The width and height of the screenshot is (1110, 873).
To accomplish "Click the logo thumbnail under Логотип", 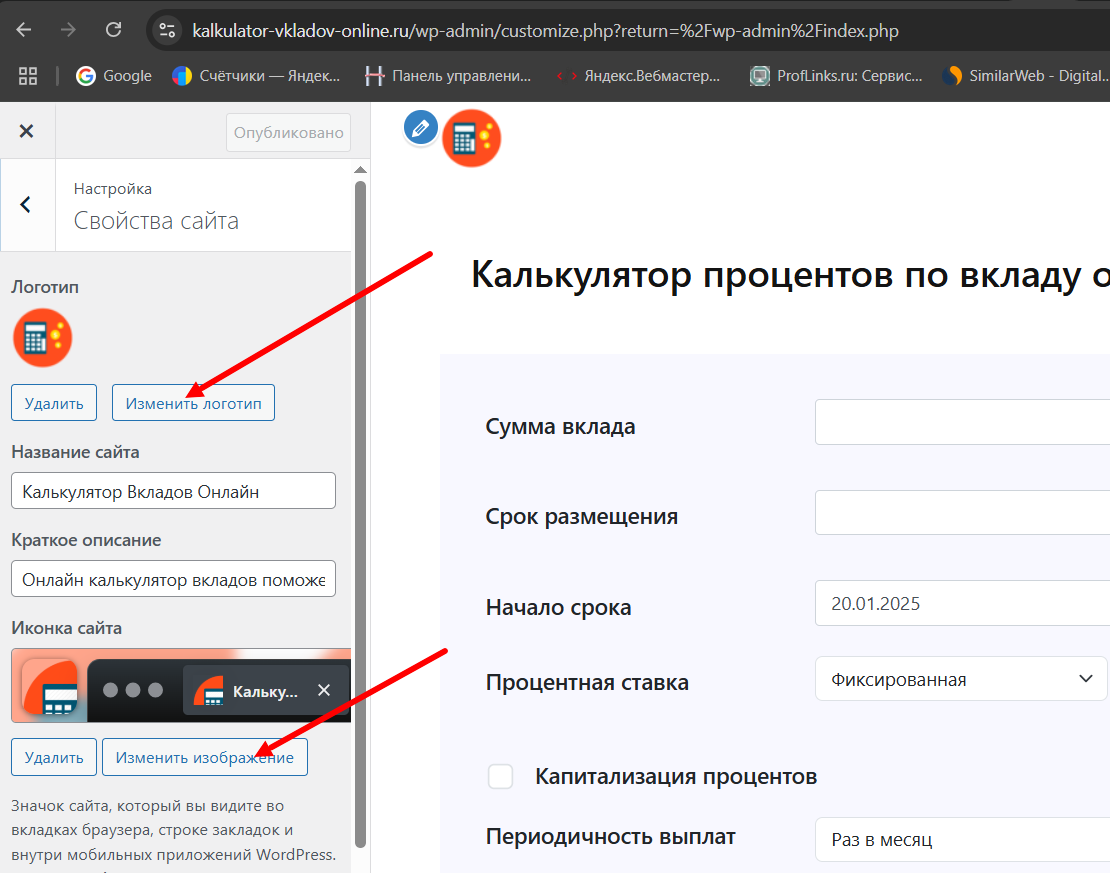I will coord(42,339).
